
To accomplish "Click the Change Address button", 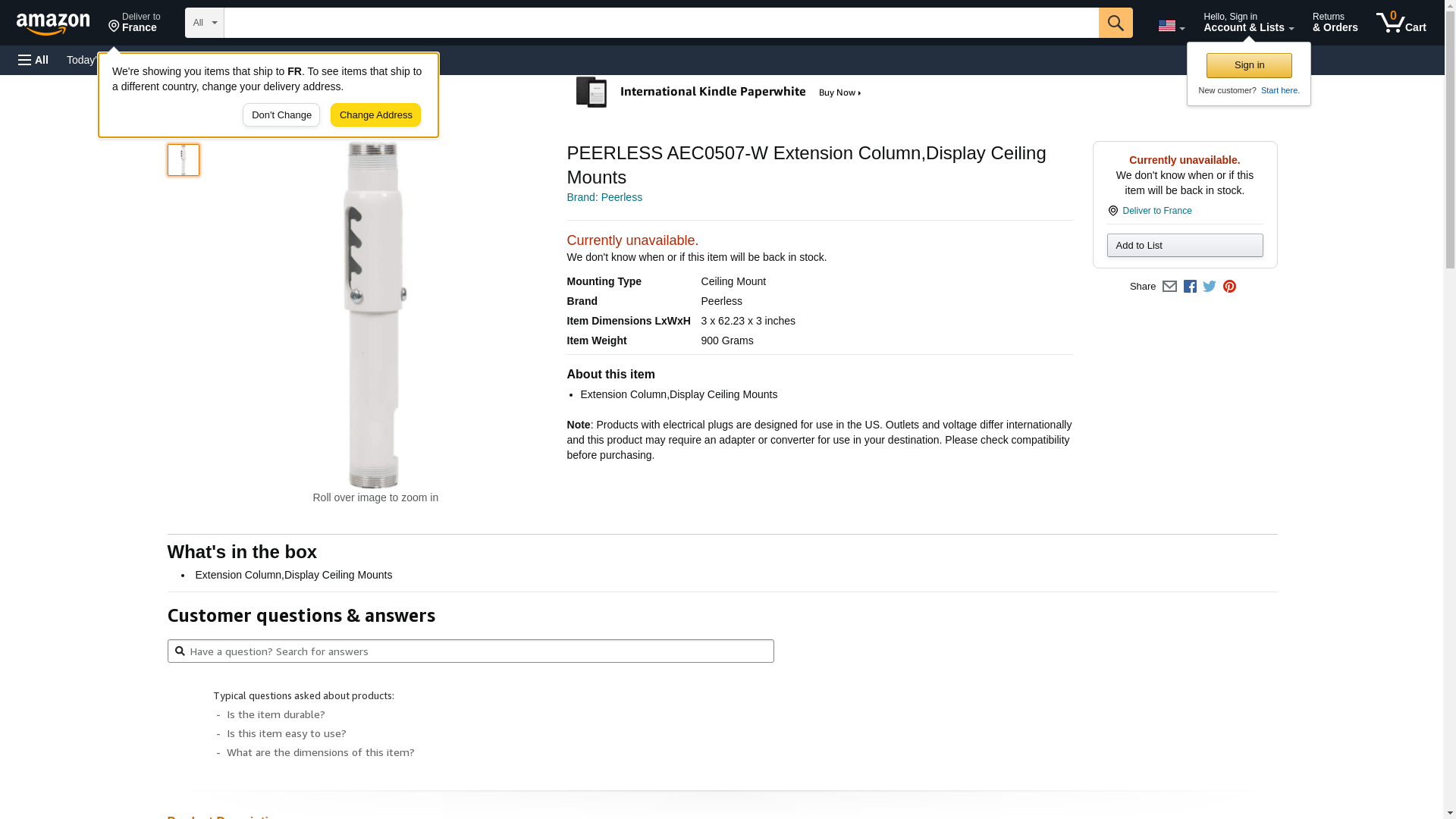I will [375, 115].
